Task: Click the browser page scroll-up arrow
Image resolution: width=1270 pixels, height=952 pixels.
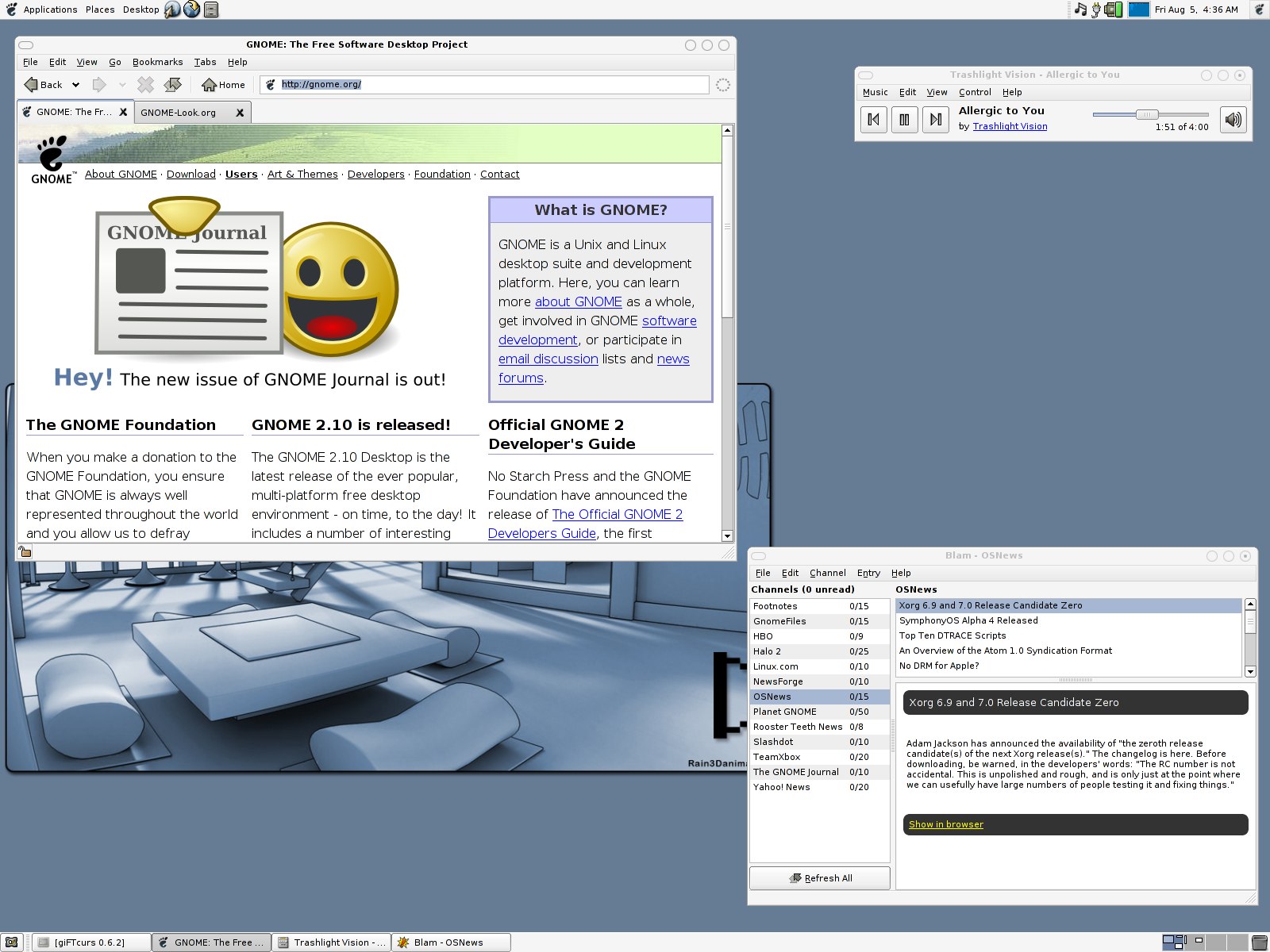Action: 727,130
